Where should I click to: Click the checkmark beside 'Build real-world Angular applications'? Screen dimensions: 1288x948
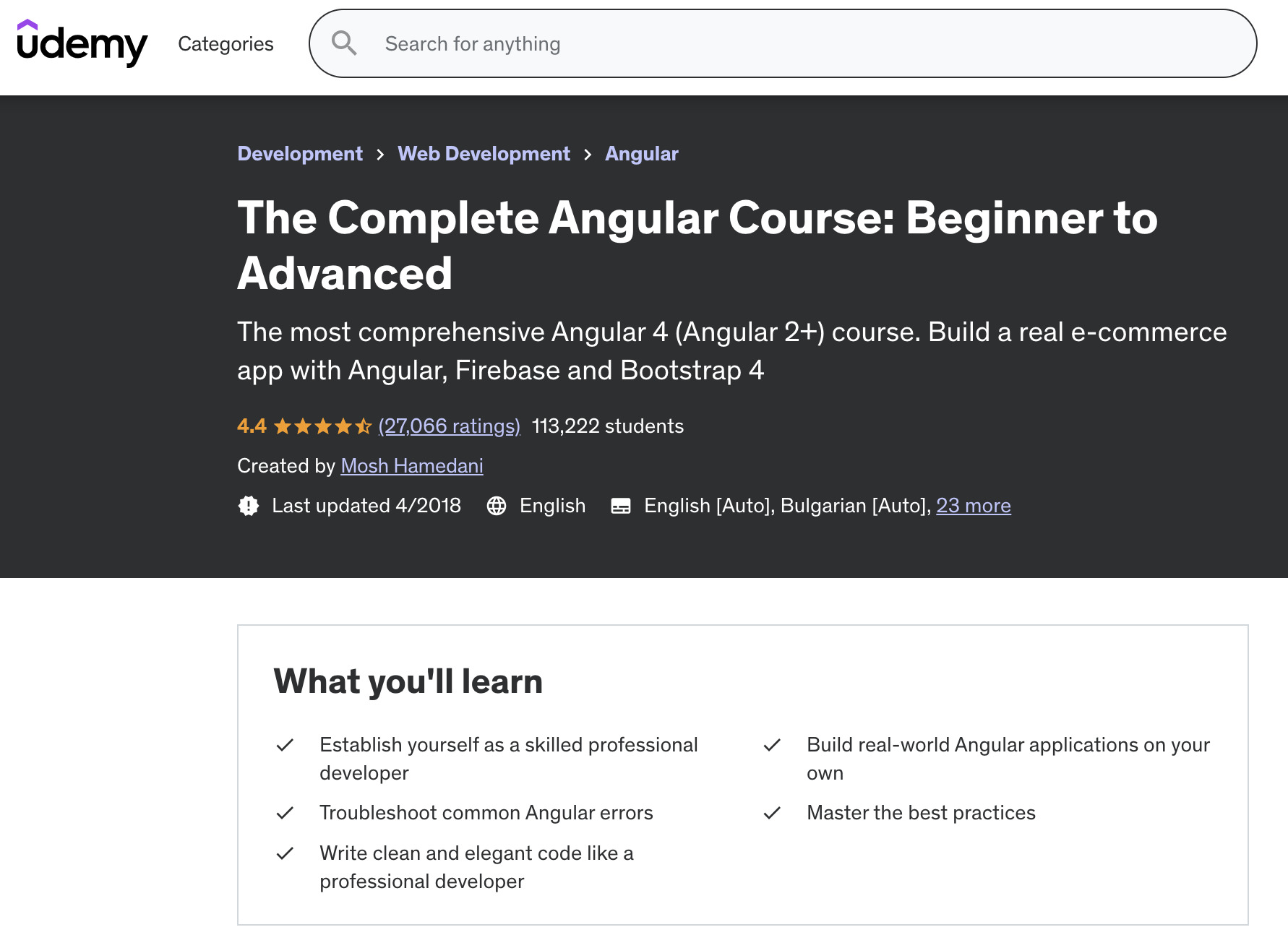[773, 744]
